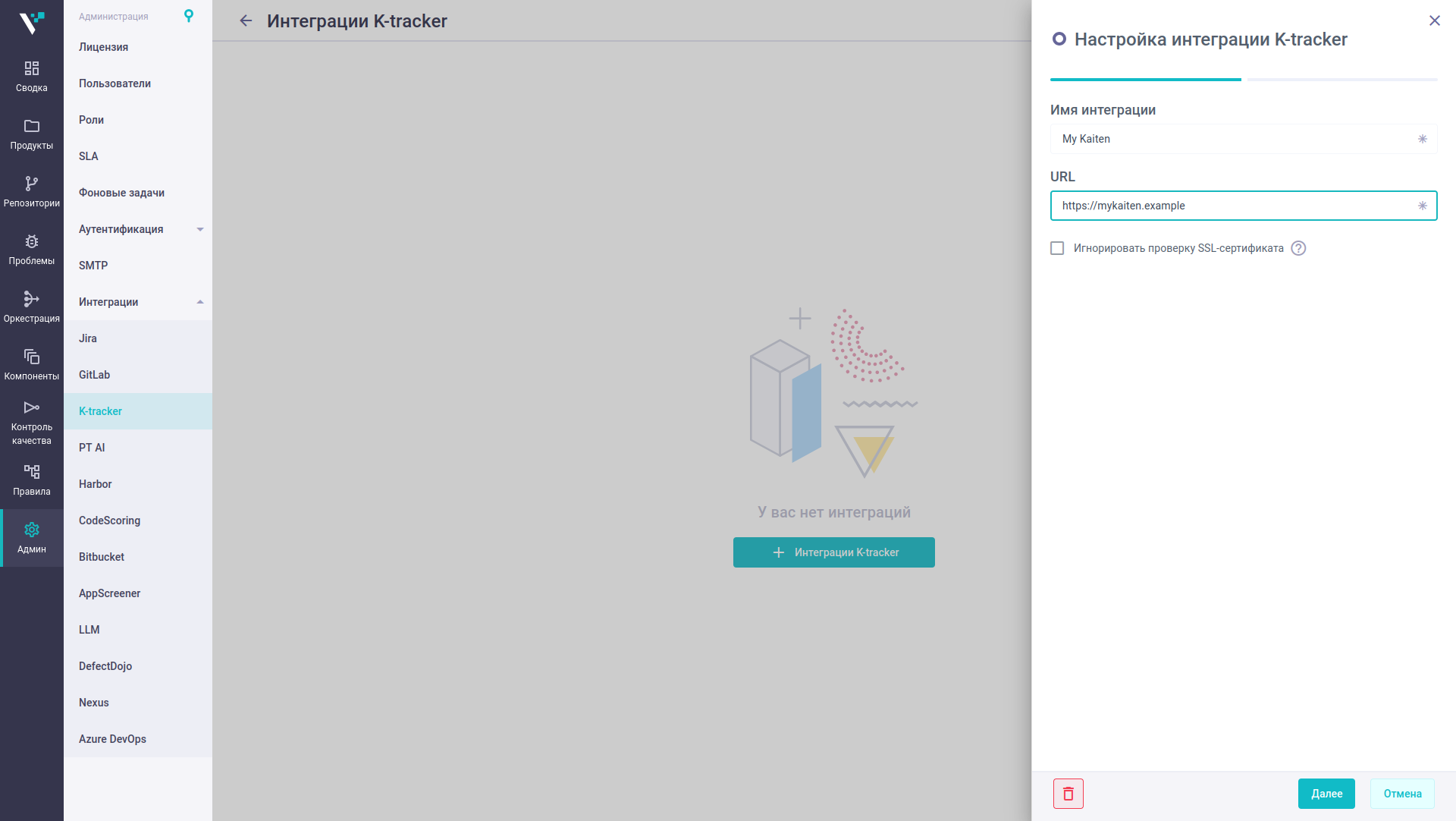Open the Проблемы bug icon
This screenshot has width=1456, height=821.
31,250
